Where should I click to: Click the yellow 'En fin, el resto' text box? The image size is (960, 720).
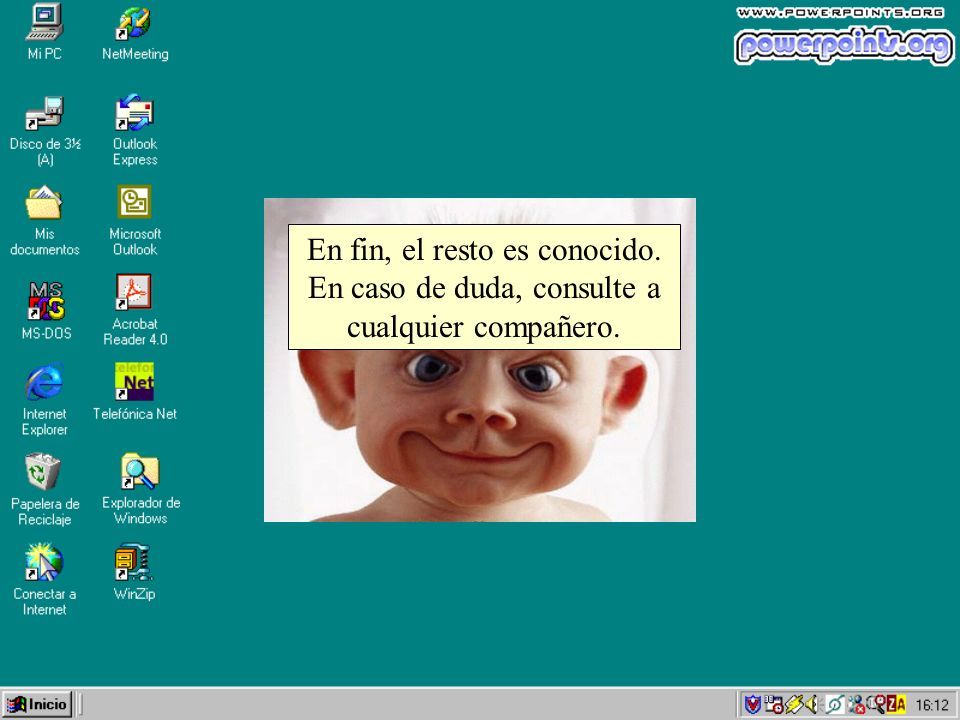click(x=484, y=287)
